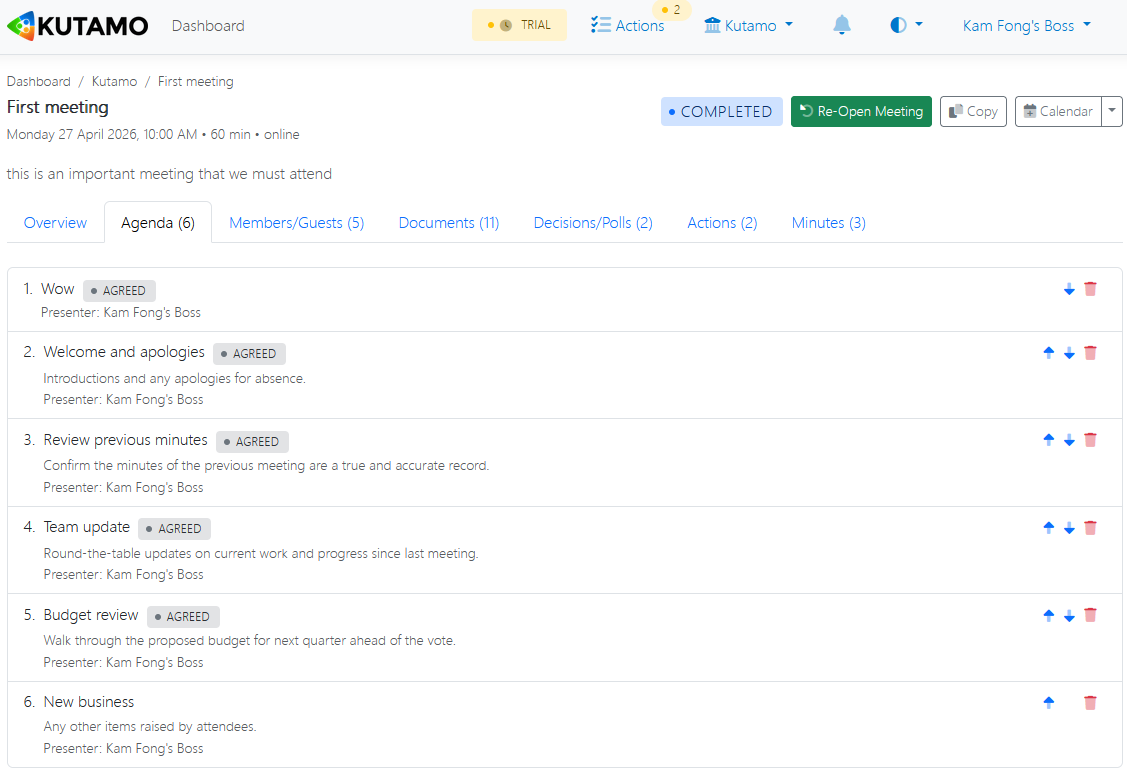
Task: Move 'Review previous minutes' up
Action: (1049, 440)
